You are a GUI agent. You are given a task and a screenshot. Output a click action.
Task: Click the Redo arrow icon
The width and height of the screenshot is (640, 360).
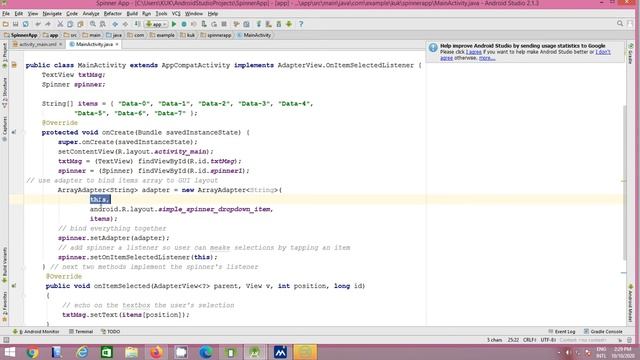(x=48, y=24)
